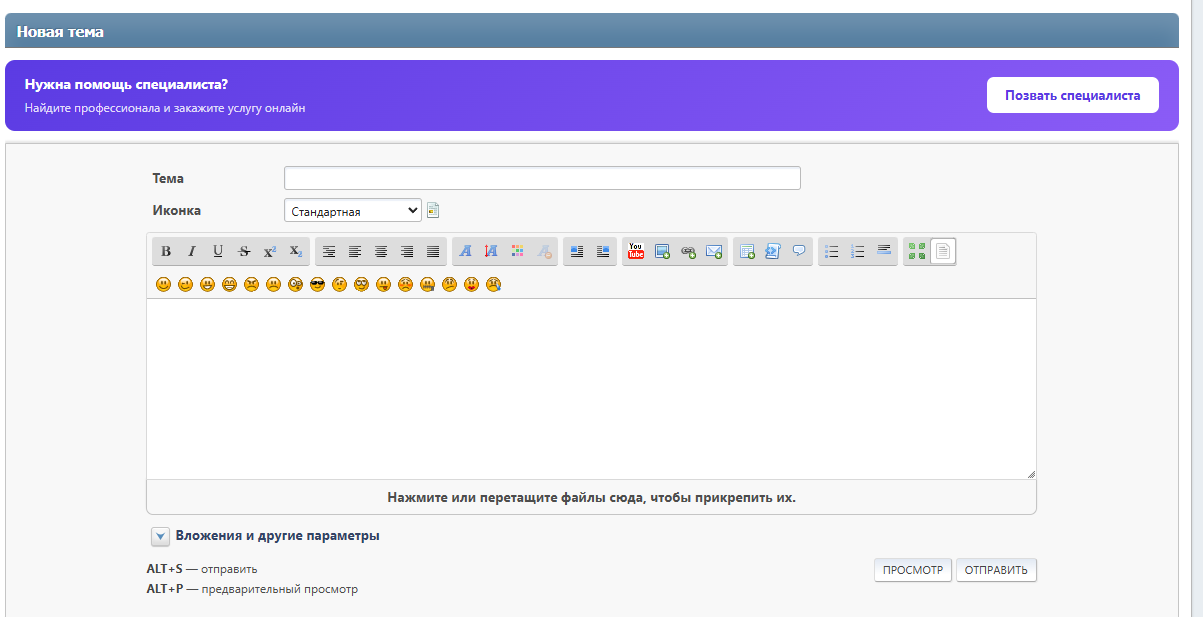Insert a numbered list
Viewport: 1203px width, 617px height.
tap(857, 252)
